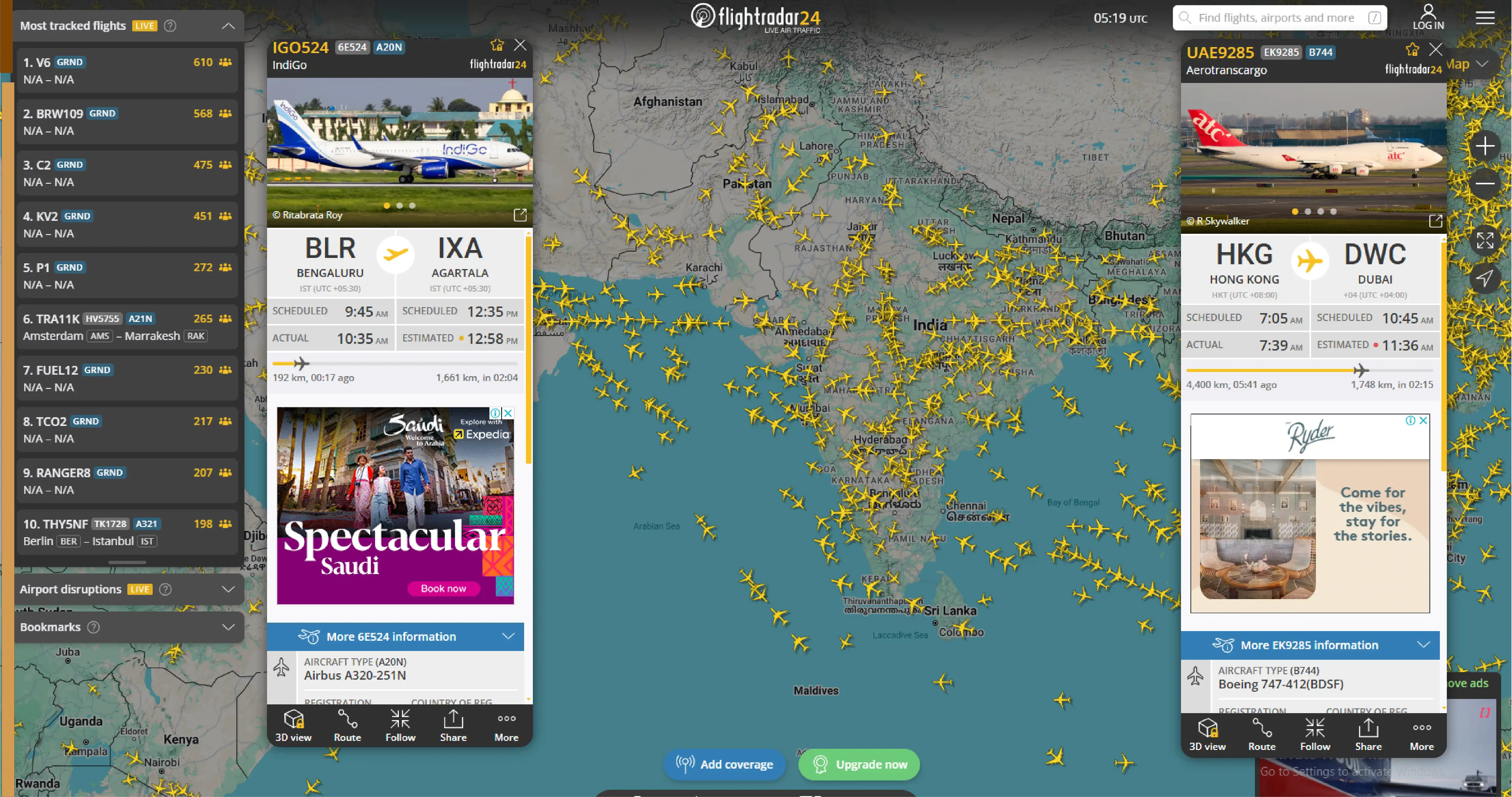Select second photo dot for IndiGo image

[x=400, y=205]
